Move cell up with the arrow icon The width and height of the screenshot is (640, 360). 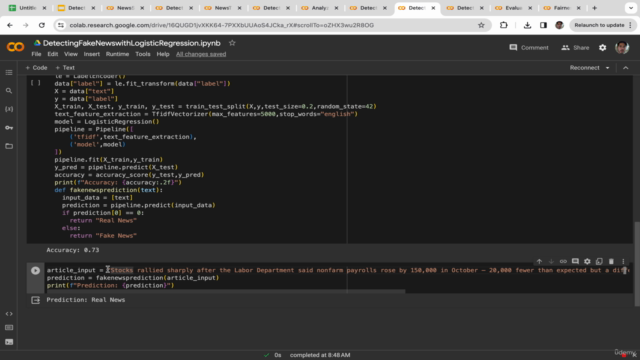539,261
